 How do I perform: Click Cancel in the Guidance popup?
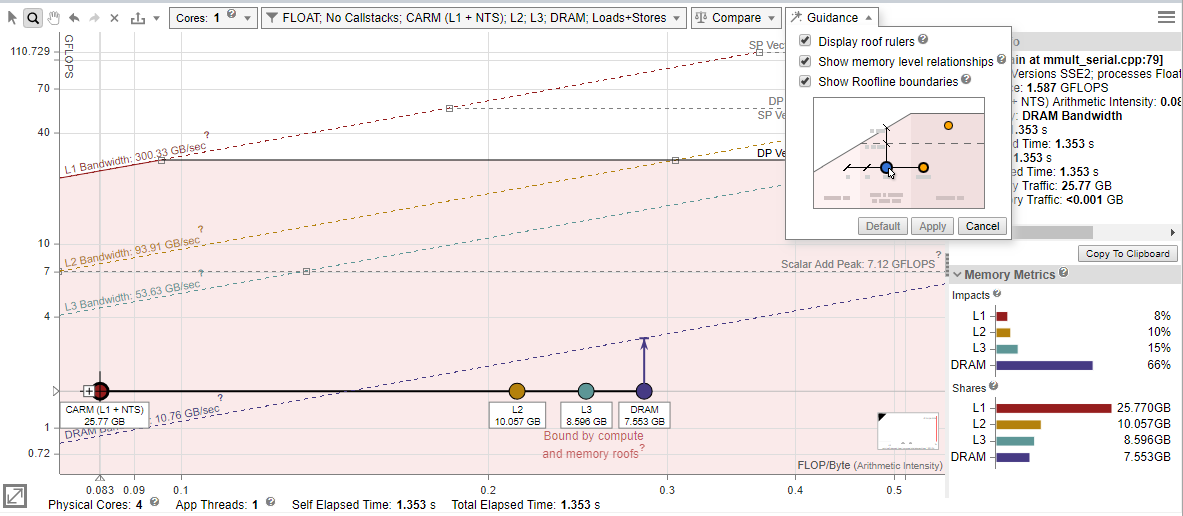point(982,226)
